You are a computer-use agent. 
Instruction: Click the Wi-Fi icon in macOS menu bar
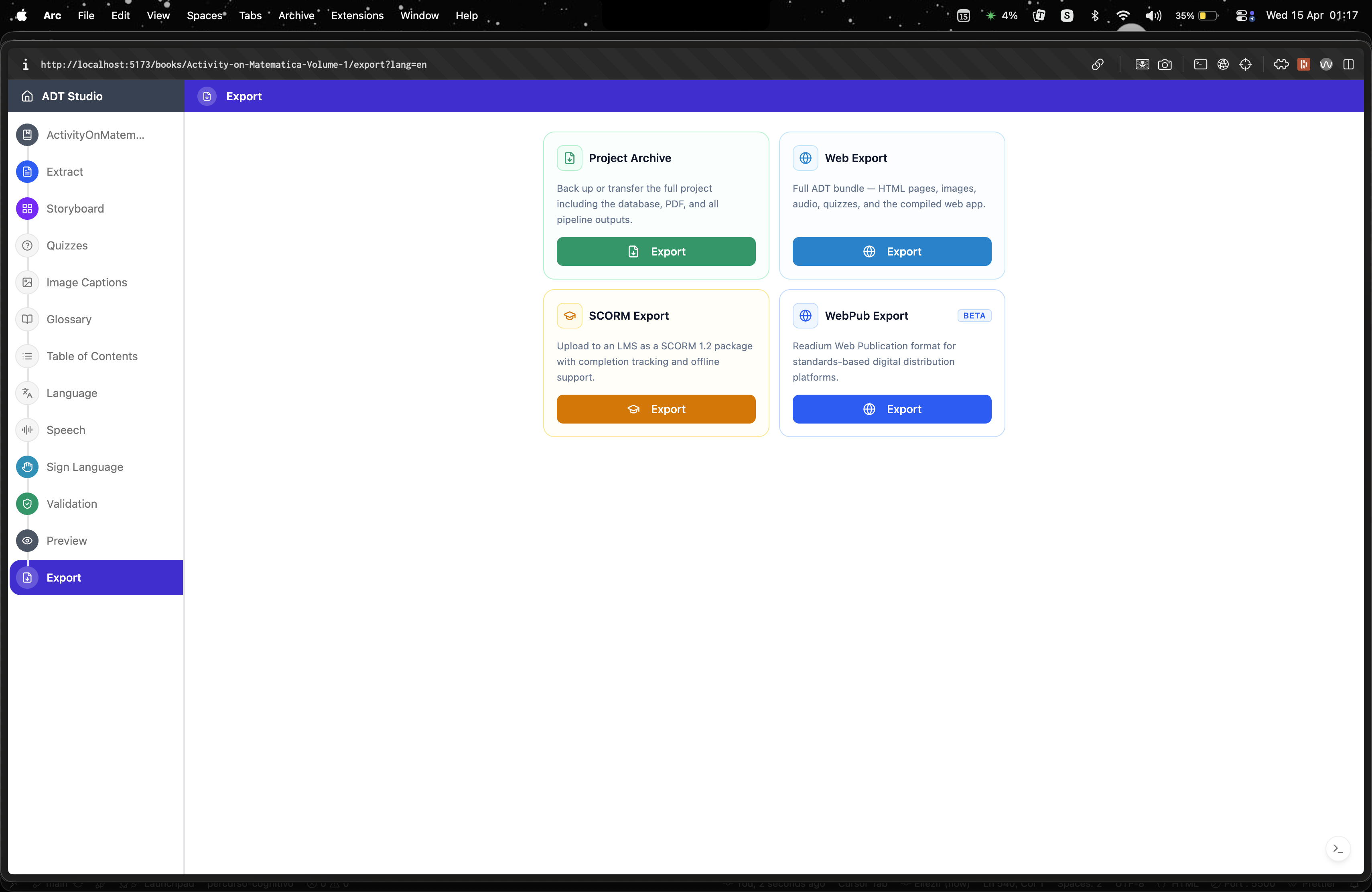pos(1123,16)
